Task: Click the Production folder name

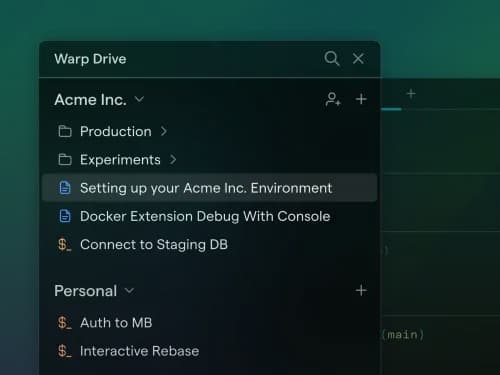Action: point(116,131)
